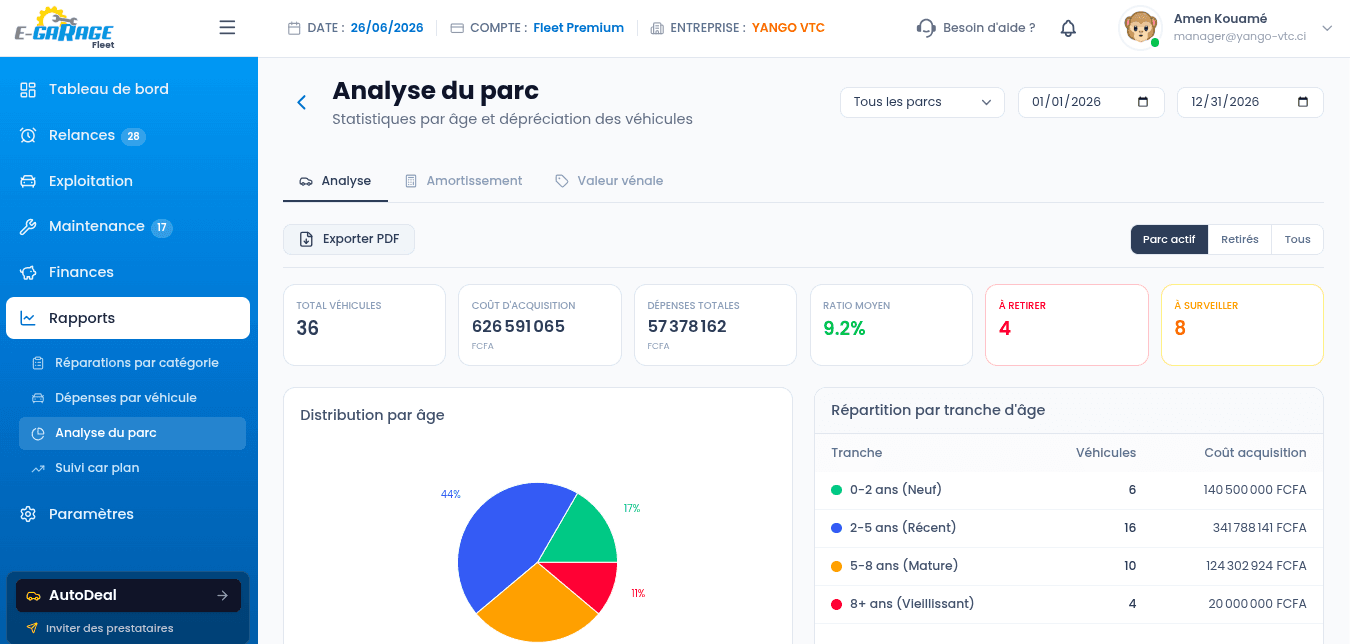Click the Fleet Premium account label
The image size is (1350, 644).
pos(578,28)
